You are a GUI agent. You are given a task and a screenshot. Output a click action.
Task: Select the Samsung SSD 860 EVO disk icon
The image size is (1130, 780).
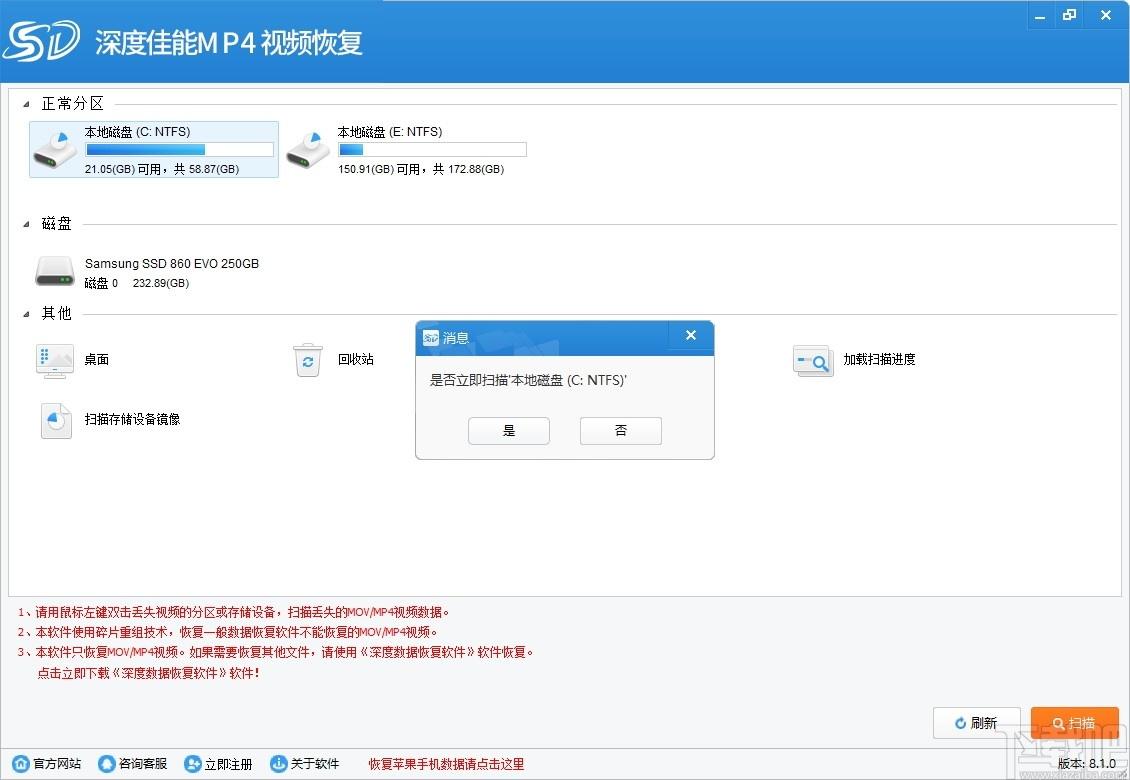(x=55, y=272)
